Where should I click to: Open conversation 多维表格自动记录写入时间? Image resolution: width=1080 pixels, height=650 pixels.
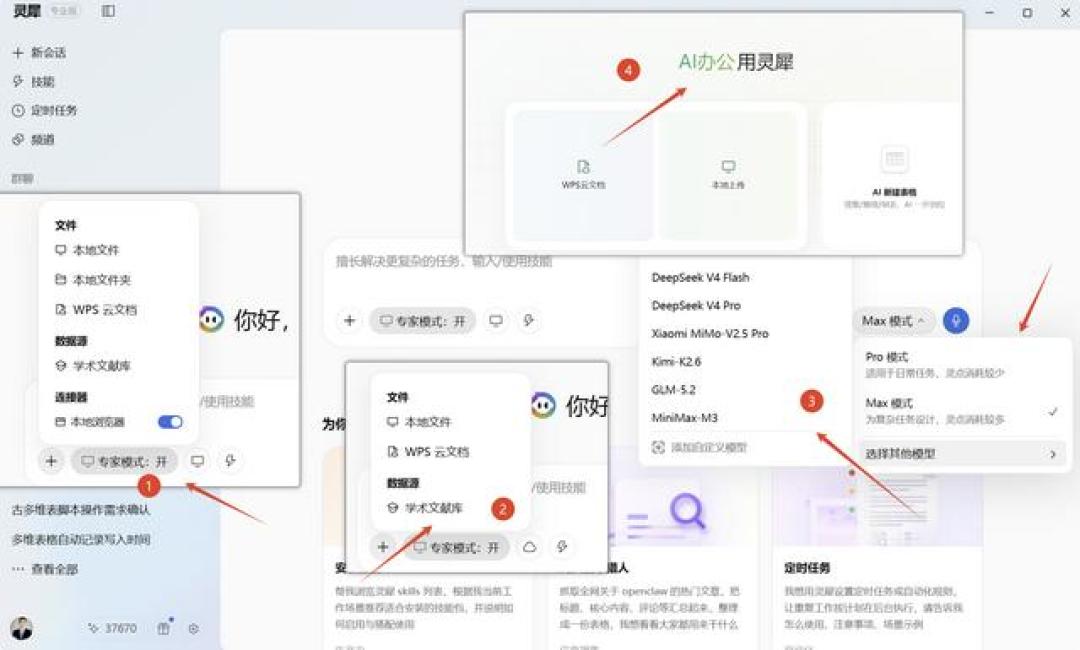point(81,540)
